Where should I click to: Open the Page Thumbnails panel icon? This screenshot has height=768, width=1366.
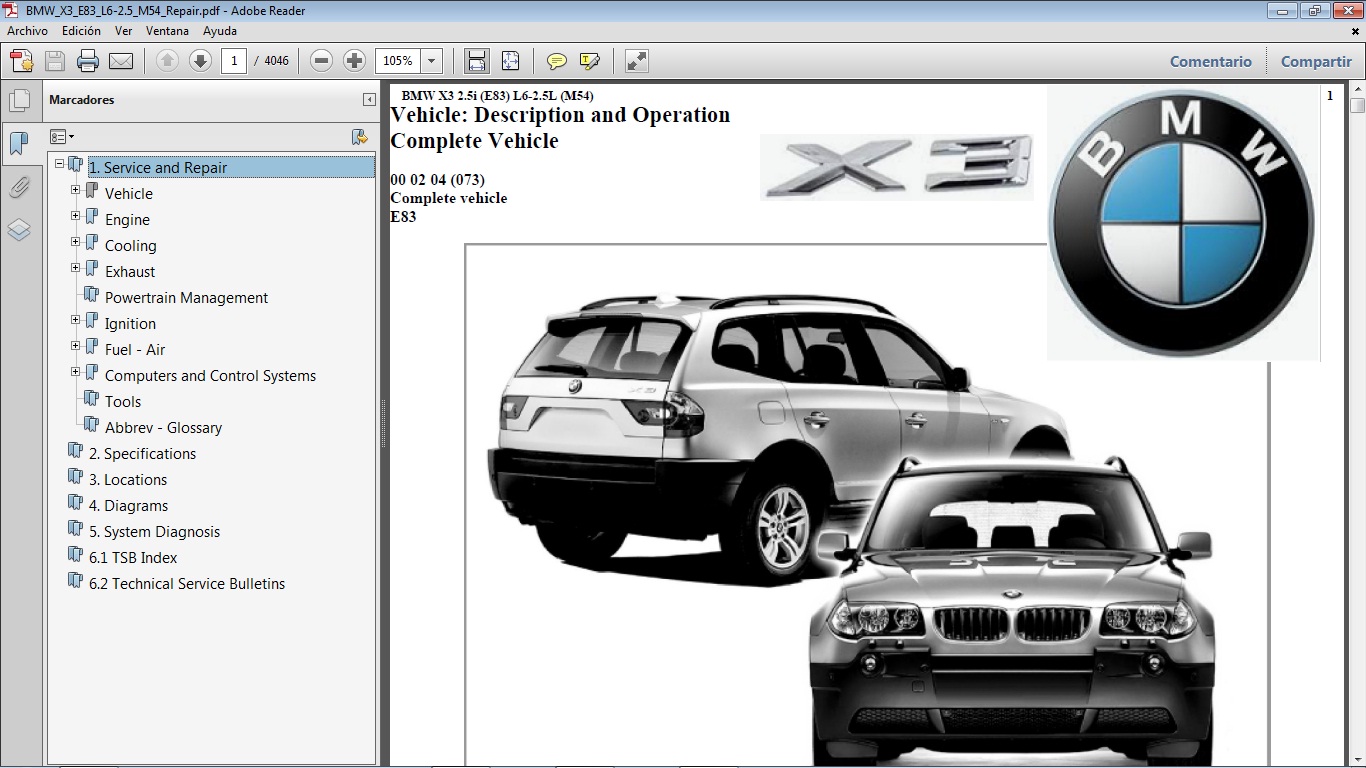[x=20, y=100]
